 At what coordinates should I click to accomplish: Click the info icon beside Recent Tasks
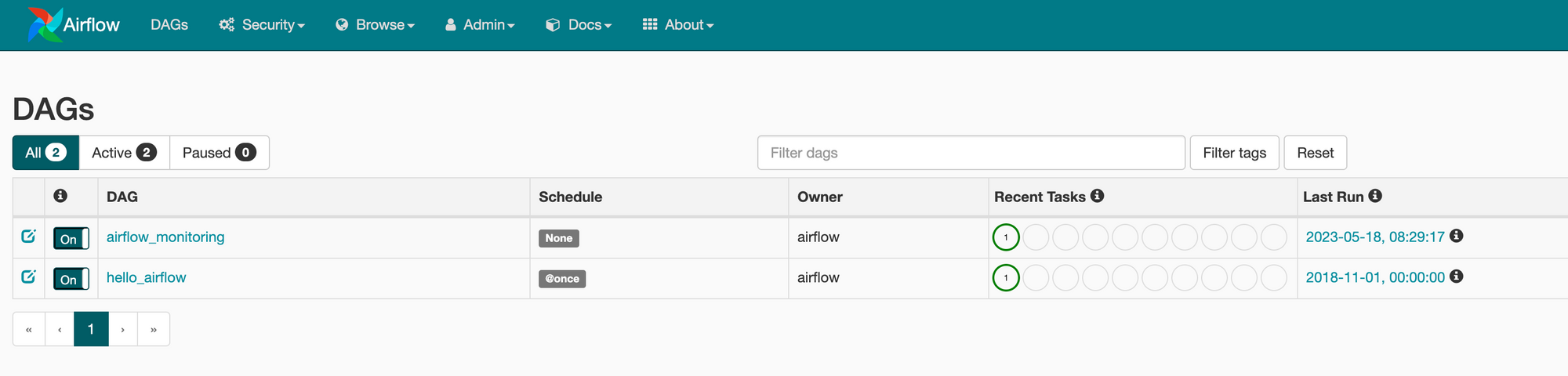[x=1098, y=196]
